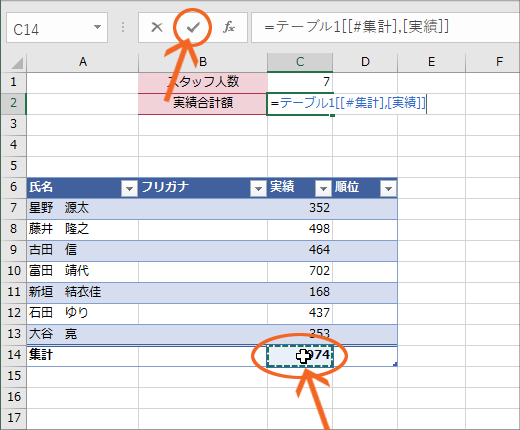Click the value 702
520x430 pixels.
tap(319, 271)
